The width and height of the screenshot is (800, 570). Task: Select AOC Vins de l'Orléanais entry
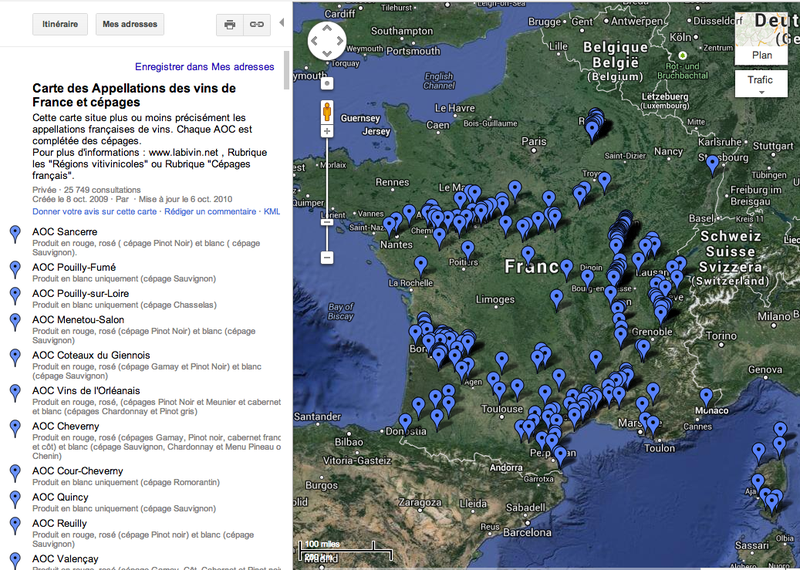pos(86,391)
